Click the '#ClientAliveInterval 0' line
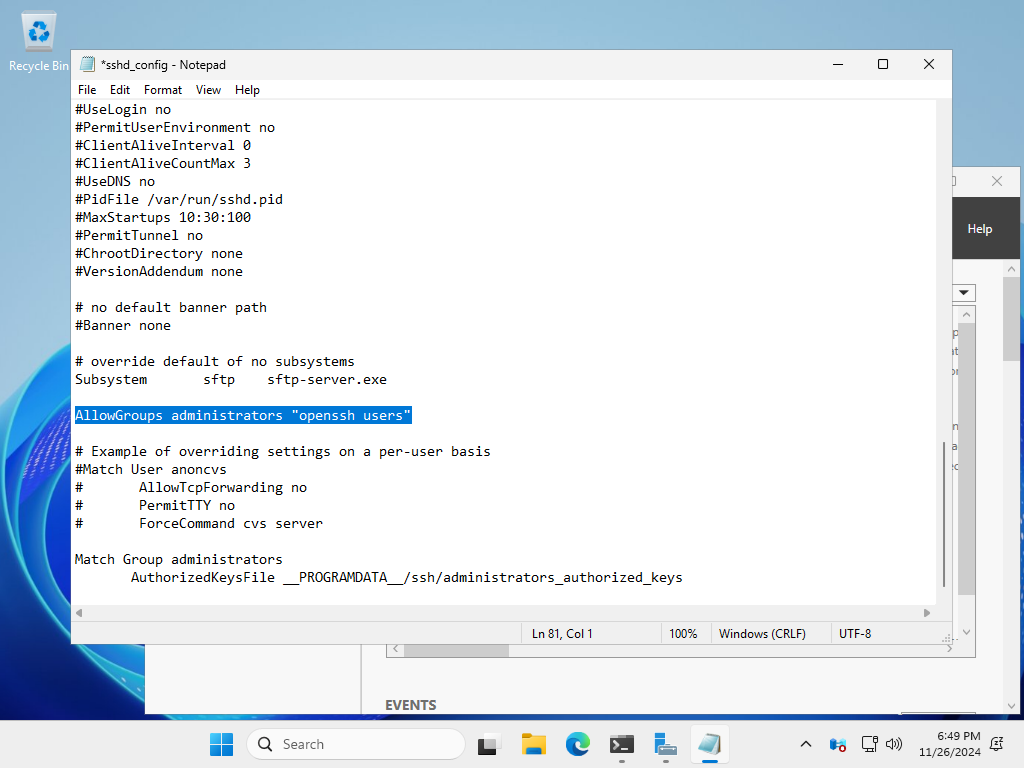This screenshot has height=768, width=1024. [x=163, y=145]
